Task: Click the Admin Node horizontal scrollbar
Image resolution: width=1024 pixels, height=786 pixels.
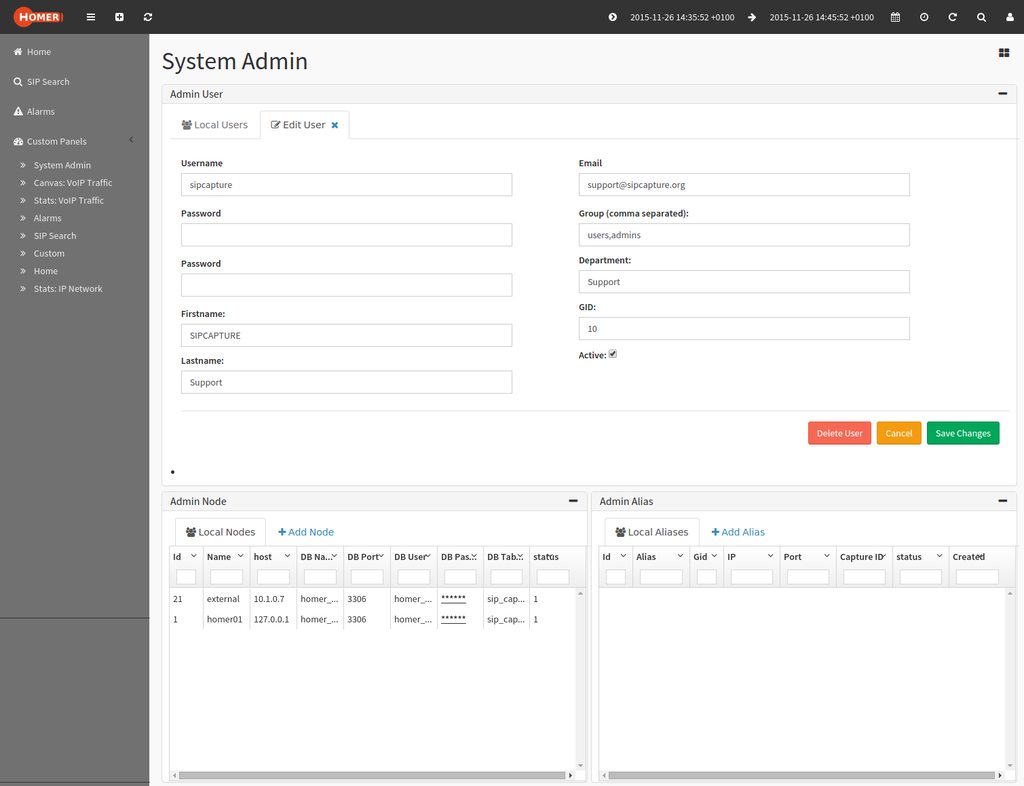Action: coord(372,775)
